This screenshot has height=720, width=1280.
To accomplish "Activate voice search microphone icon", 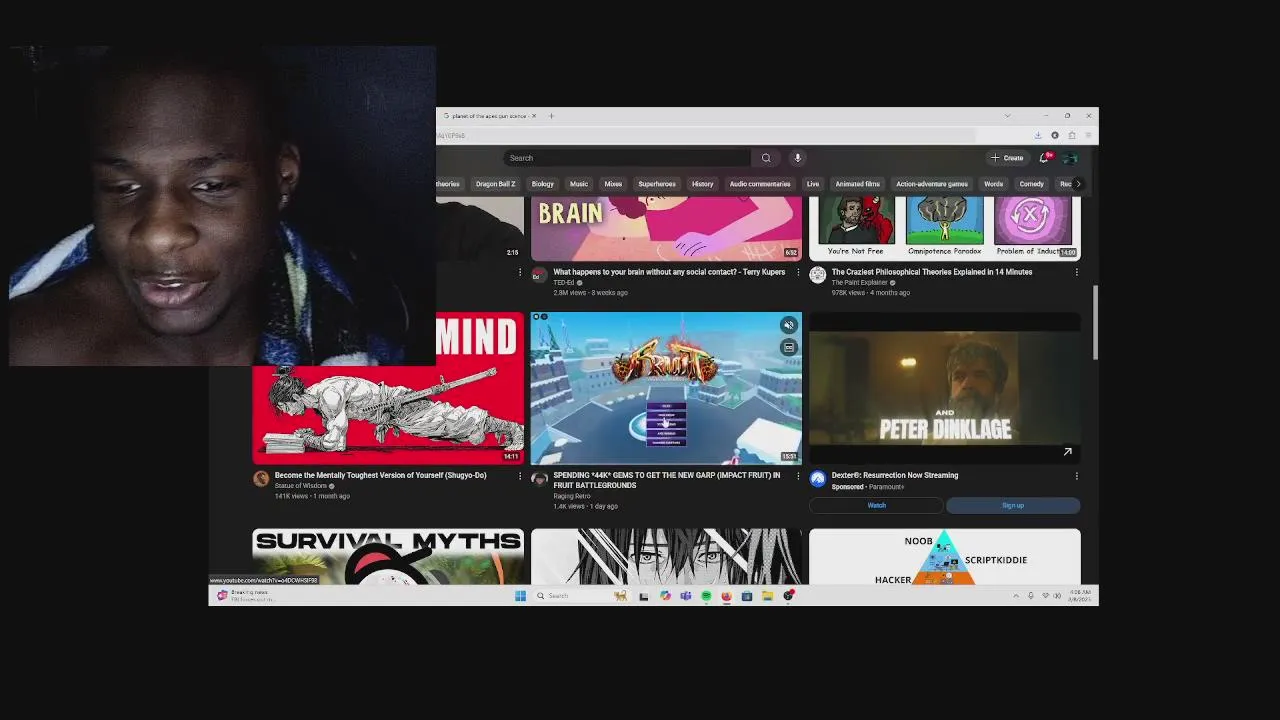I will 797,158.
